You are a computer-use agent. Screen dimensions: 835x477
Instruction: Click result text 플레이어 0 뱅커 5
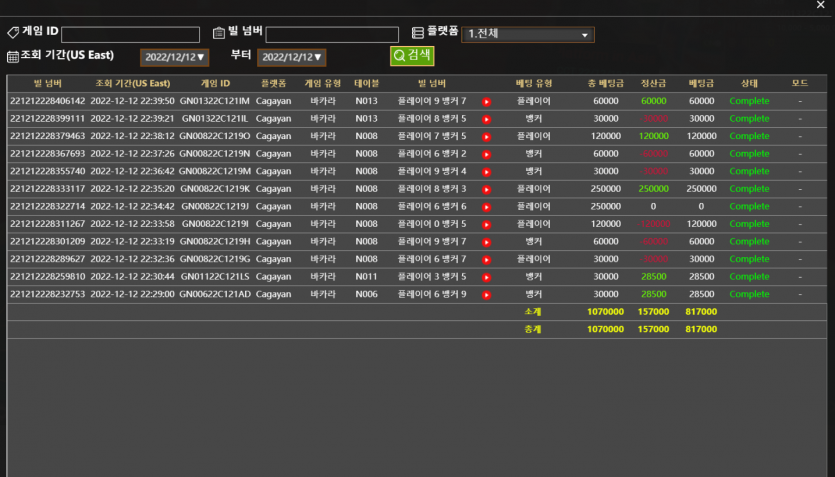pos(432,224)
